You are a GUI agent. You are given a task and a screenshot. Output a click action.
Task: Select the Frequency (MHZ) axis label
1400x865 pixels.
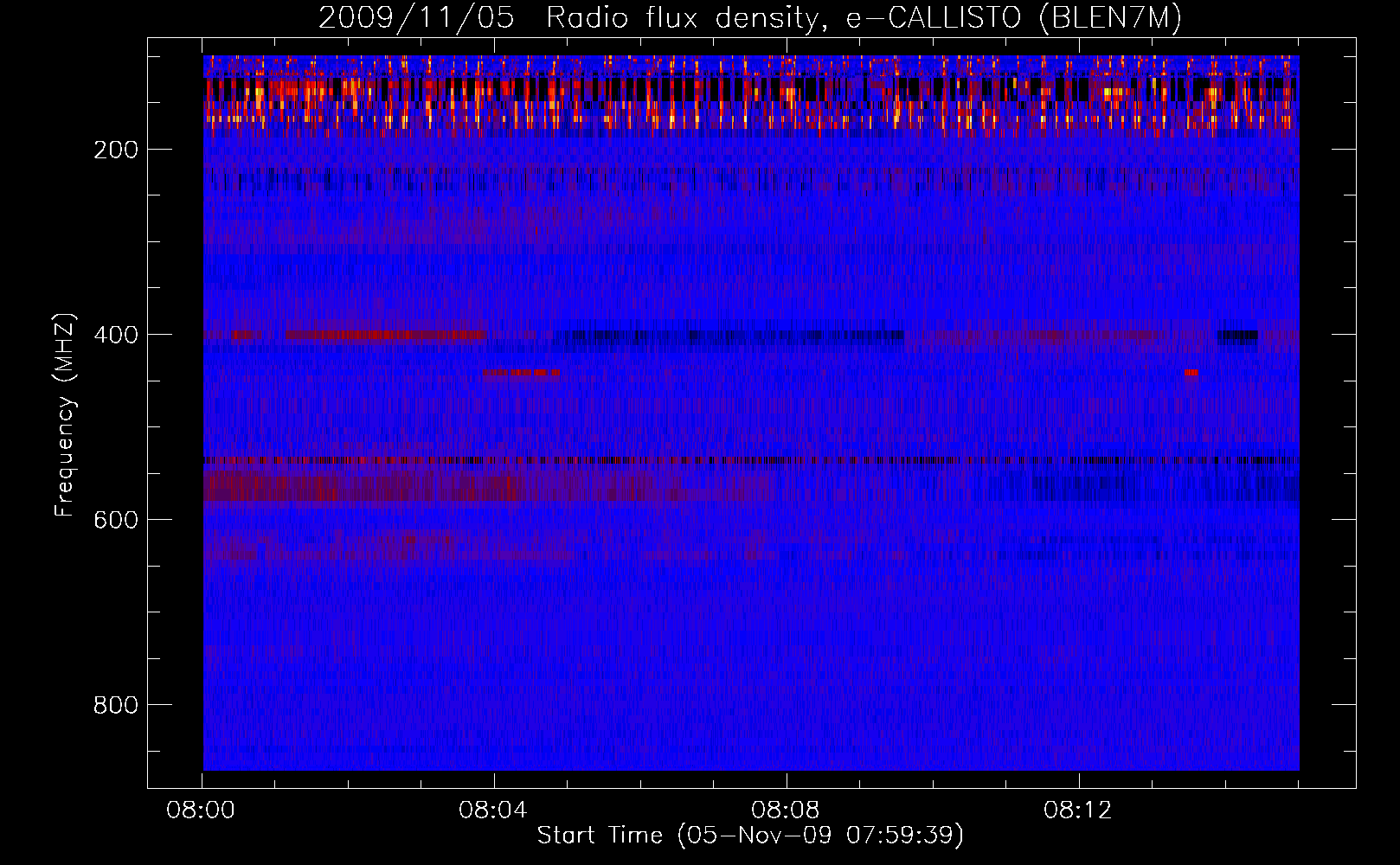(65, 415)
